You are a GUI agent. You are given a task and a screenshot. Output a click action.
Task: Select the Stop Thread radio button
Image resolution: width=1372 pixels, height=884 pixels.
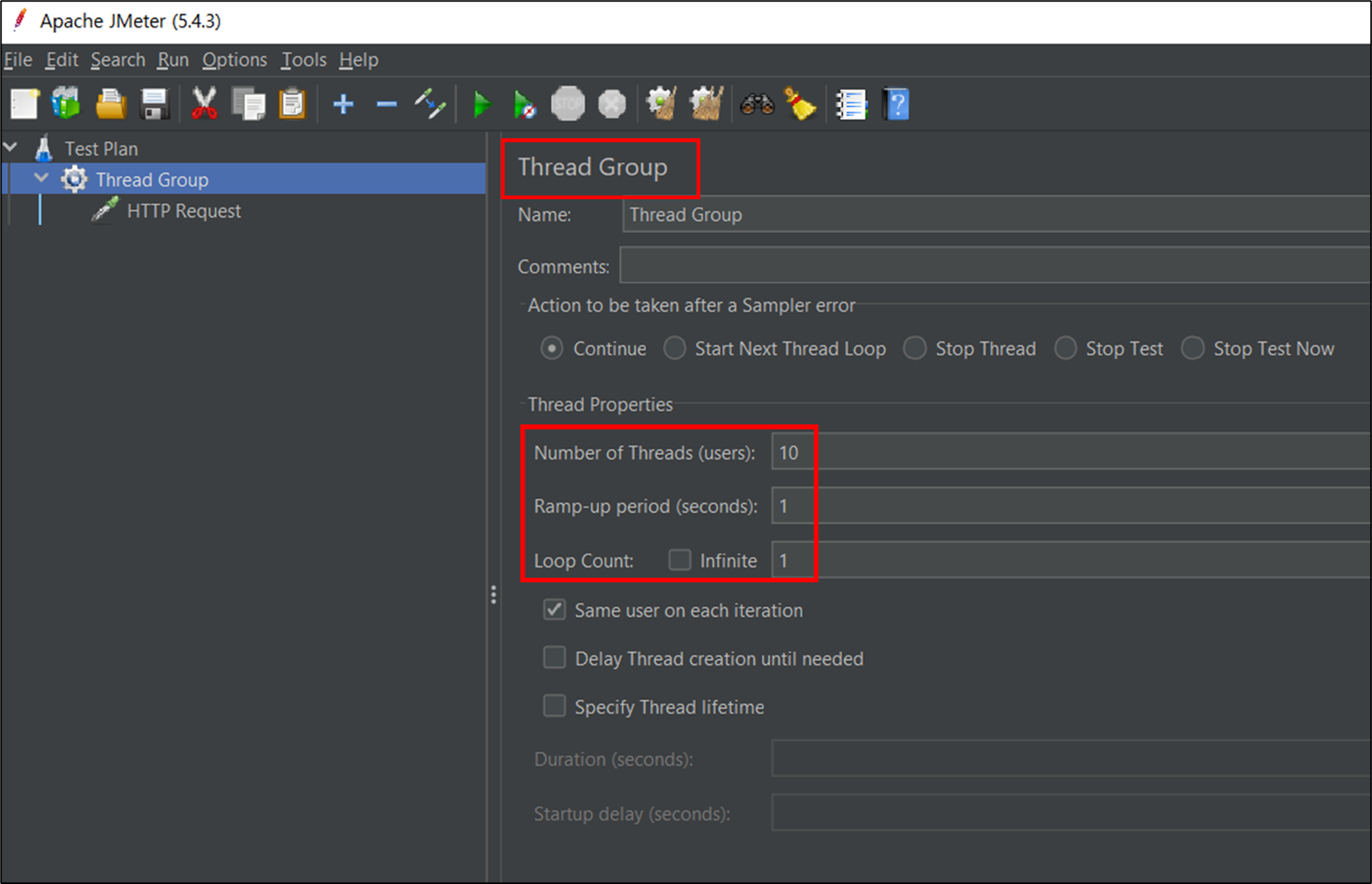pos(915,348)
